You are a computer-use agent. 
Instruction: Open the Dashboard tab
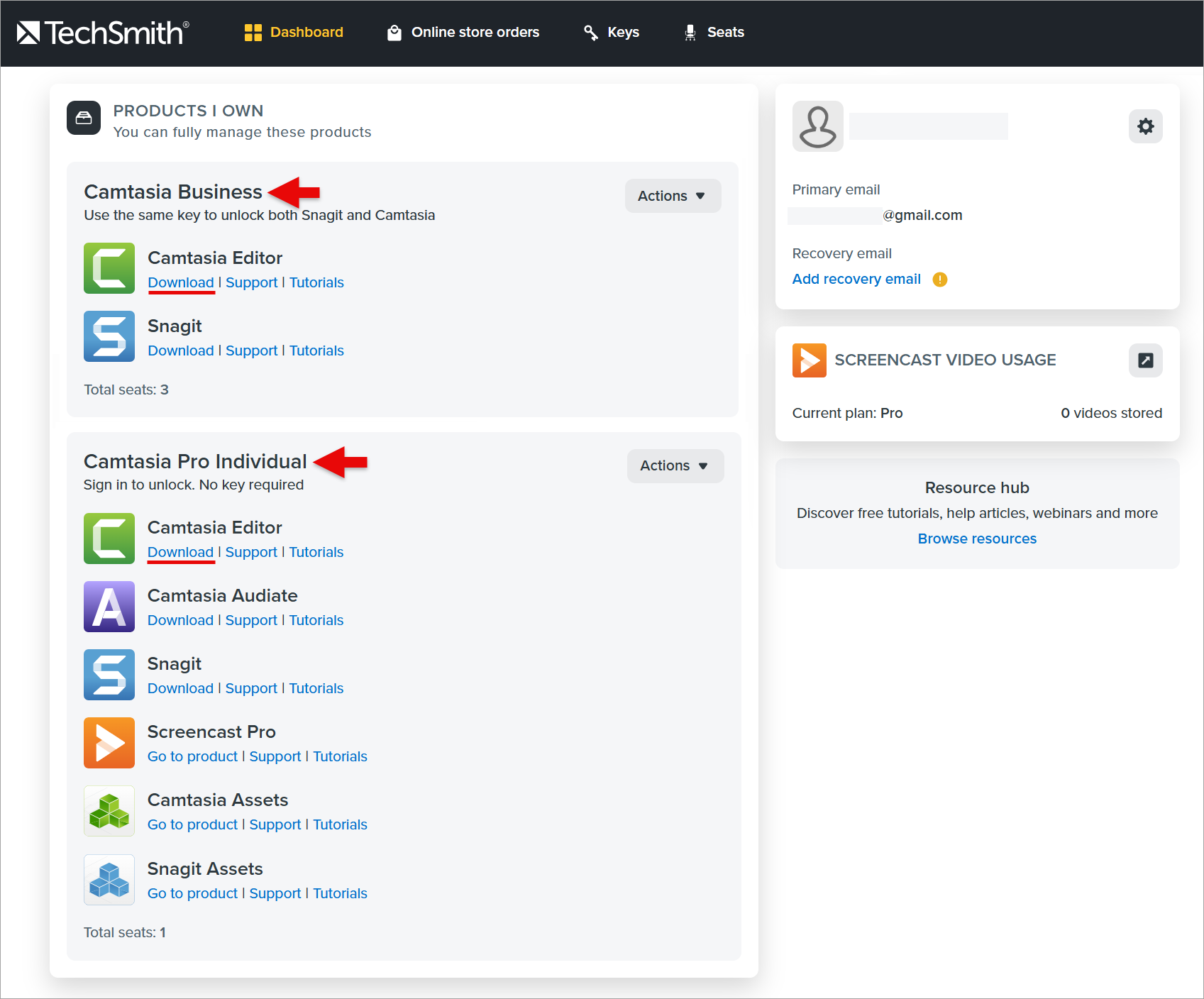pyautogui.click(x=294, y=33)
